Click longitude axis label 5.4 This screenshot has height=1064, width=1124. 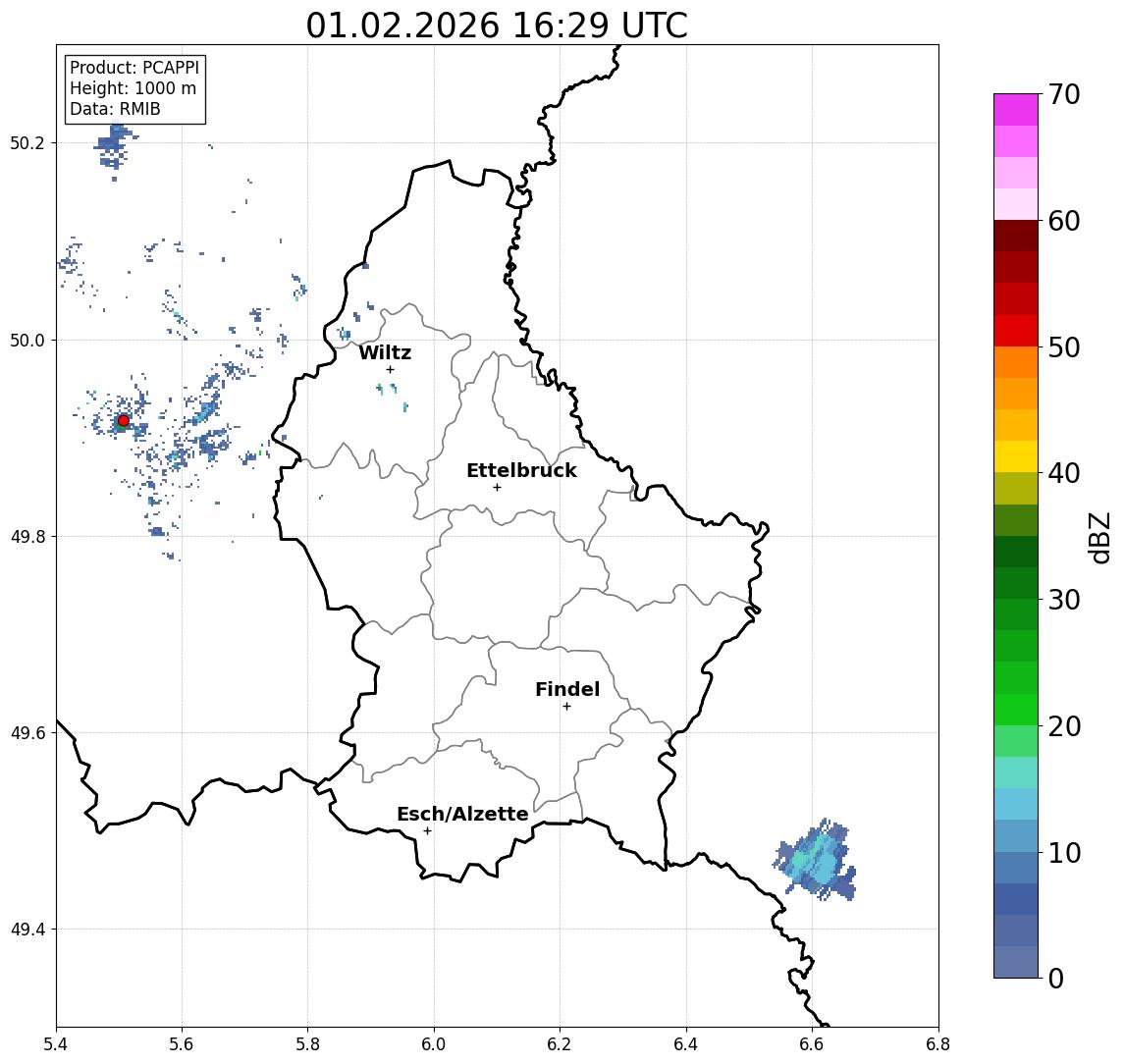56,1044
